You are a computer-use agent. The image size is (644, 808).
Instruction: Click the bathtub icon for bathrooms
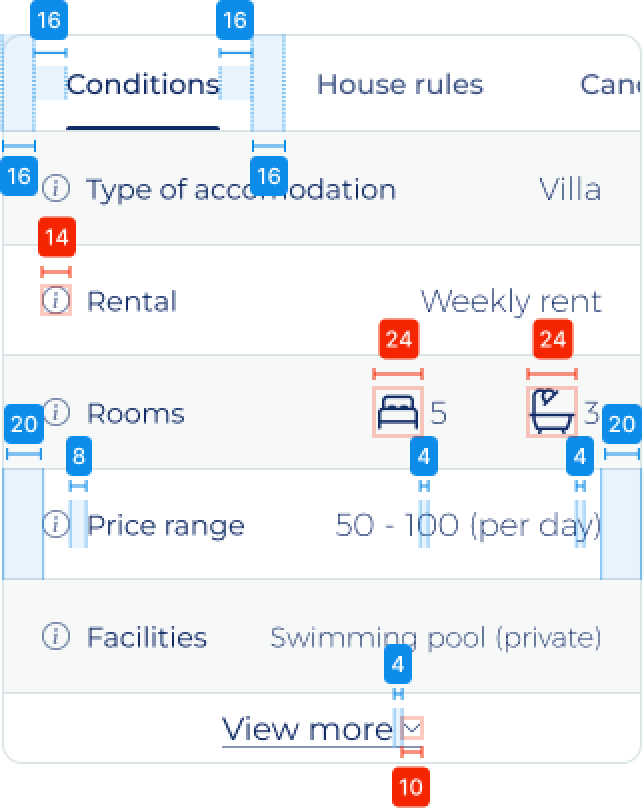552,412
